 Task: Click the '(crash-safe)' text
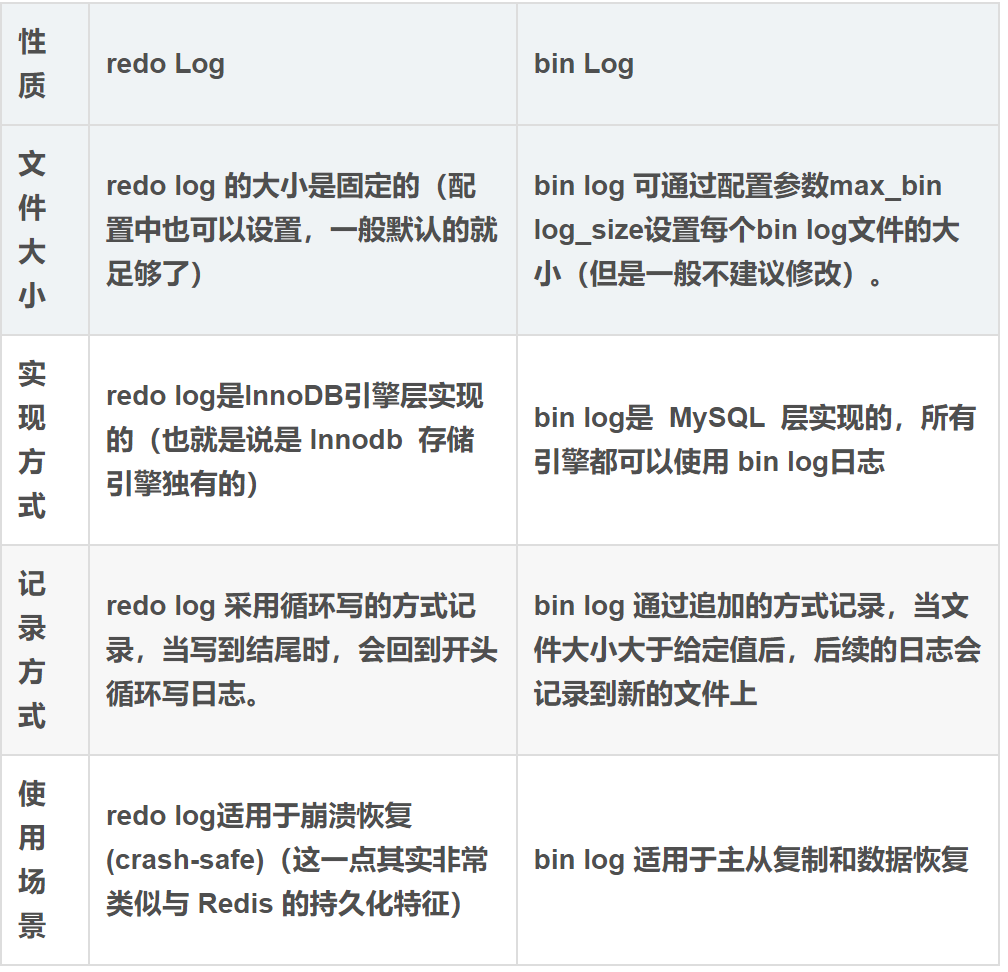tap(185, 861)
